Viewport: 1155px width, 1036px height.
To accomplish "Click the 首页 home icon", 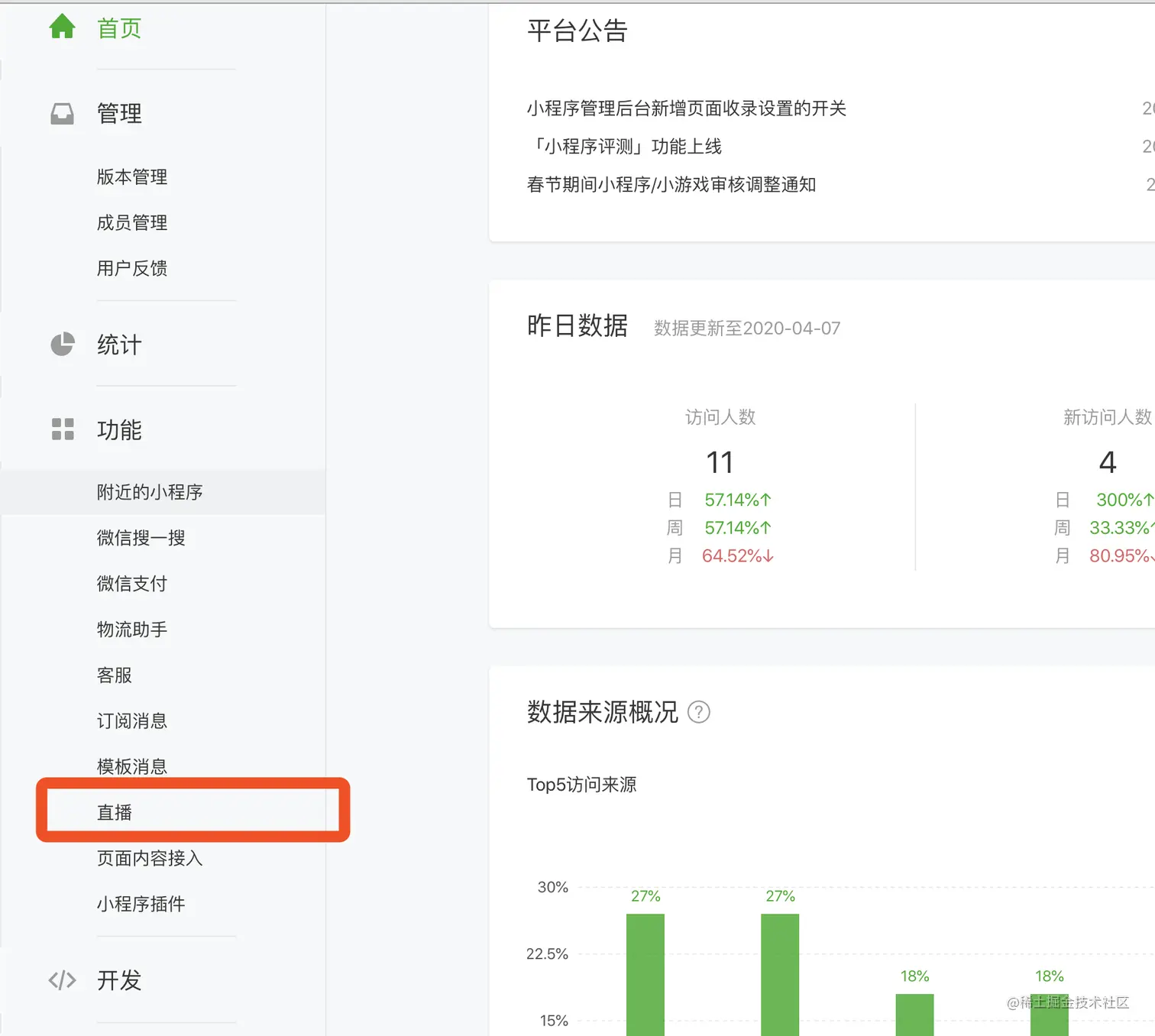I will pyautogui.click(x=62, y=26).
